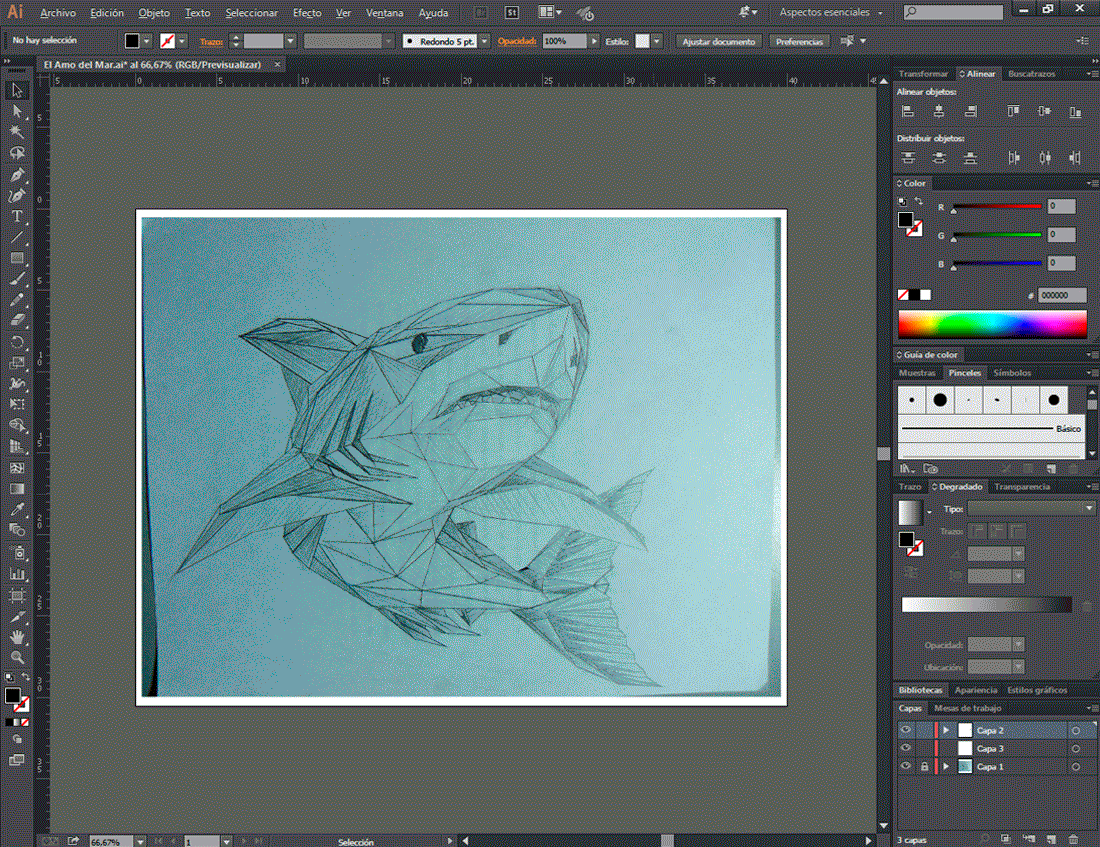Open the stroke weight (Trazo) dropdown
The width and height of the screenshot is (1100, 847).
[290, 41]
